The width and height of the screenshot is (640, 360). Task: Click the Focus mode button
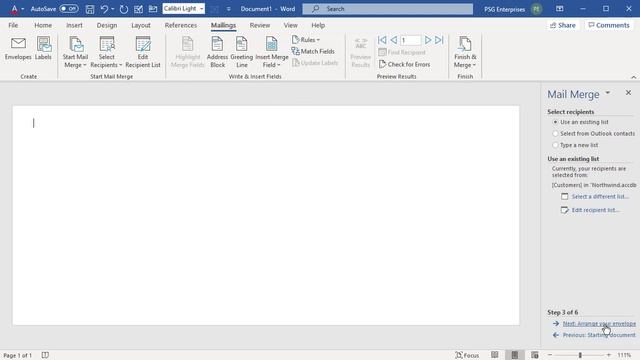pyautogui.click(x=467, y=355)
